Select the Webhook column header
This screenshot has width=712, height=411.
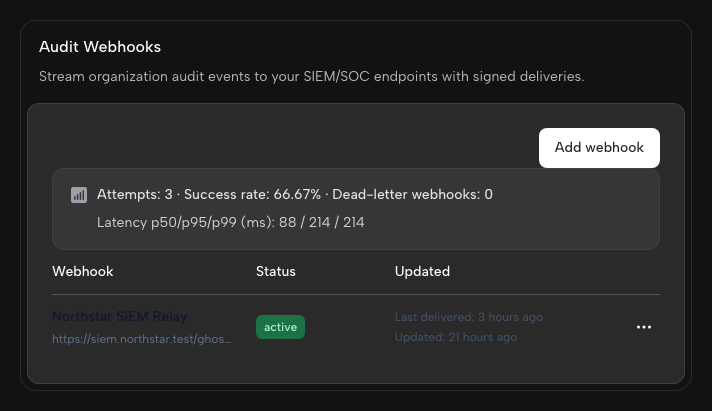[83, 272]
